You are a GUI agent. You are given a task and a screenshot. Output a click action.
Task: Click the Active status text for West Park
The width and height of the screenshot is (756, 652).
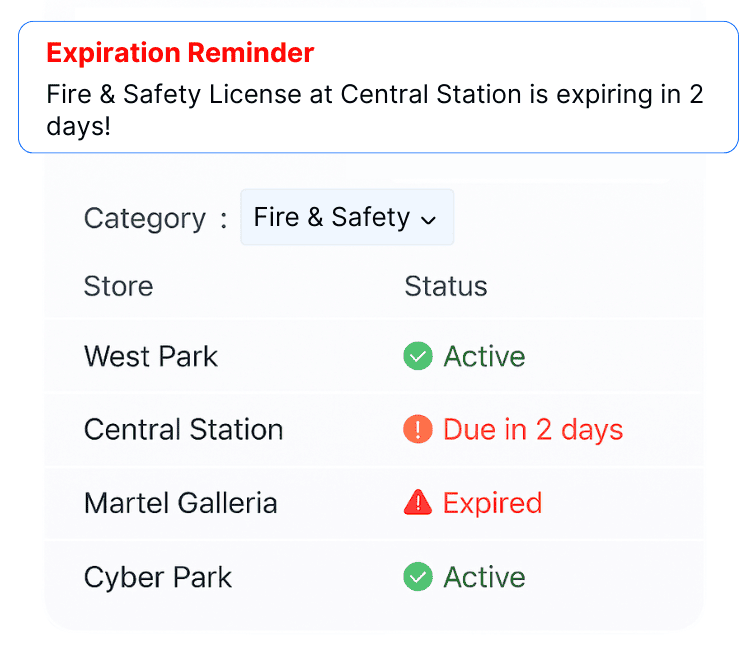484,356
